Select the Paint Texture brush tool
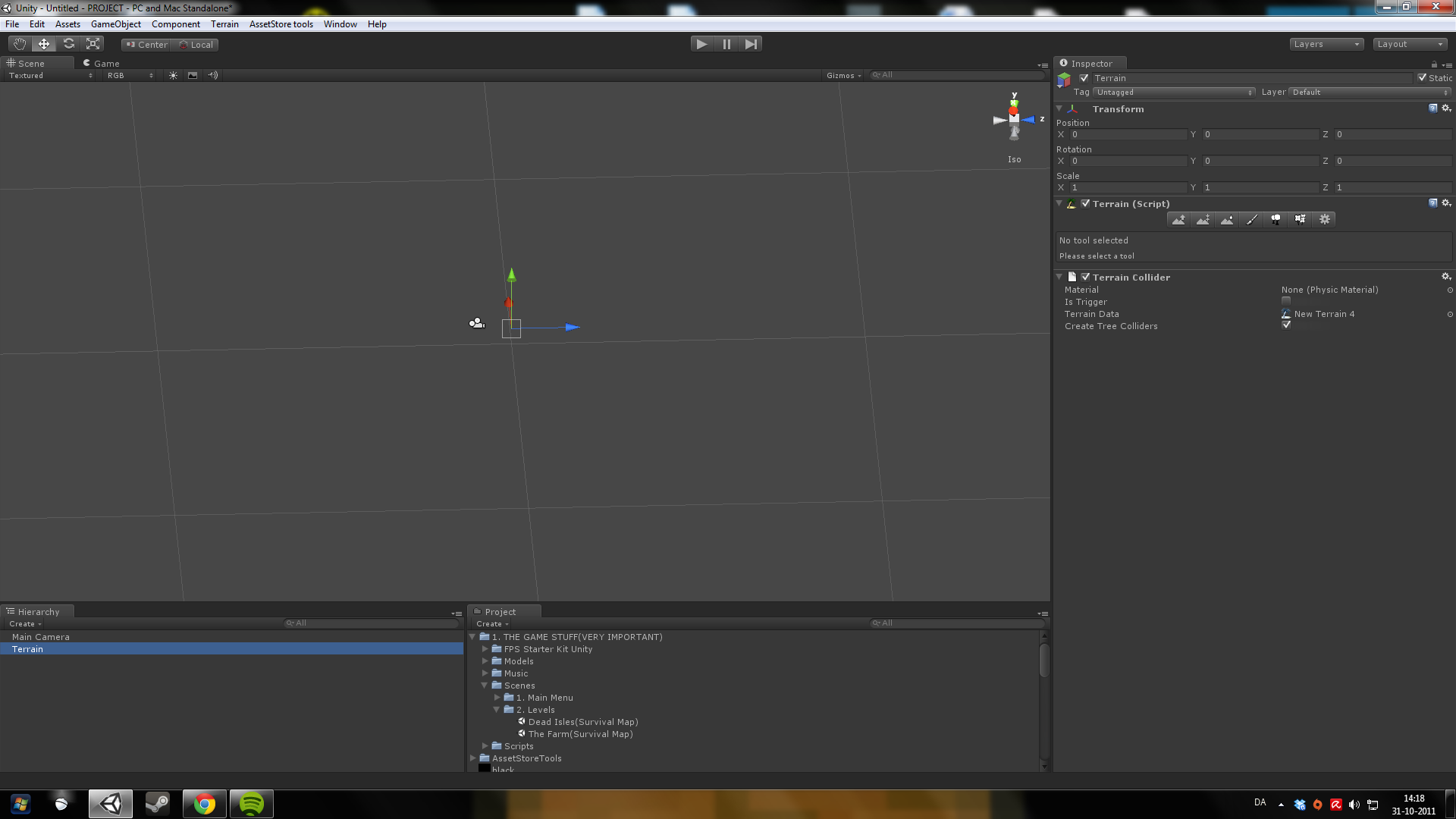This screenshot has width=1456, height=819. (x=1251, y=220)
